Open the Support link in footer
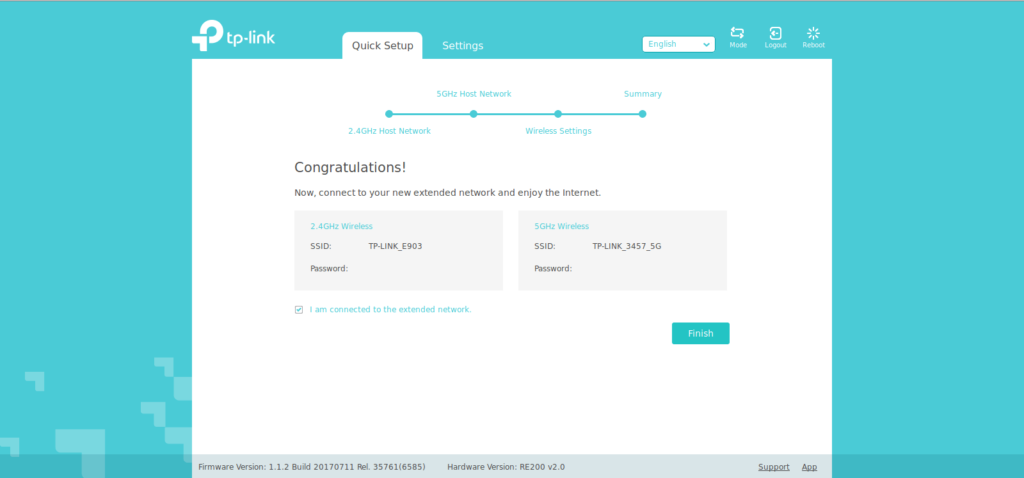The width and height of the screenshot is (1024, 478). coord(773,467)
